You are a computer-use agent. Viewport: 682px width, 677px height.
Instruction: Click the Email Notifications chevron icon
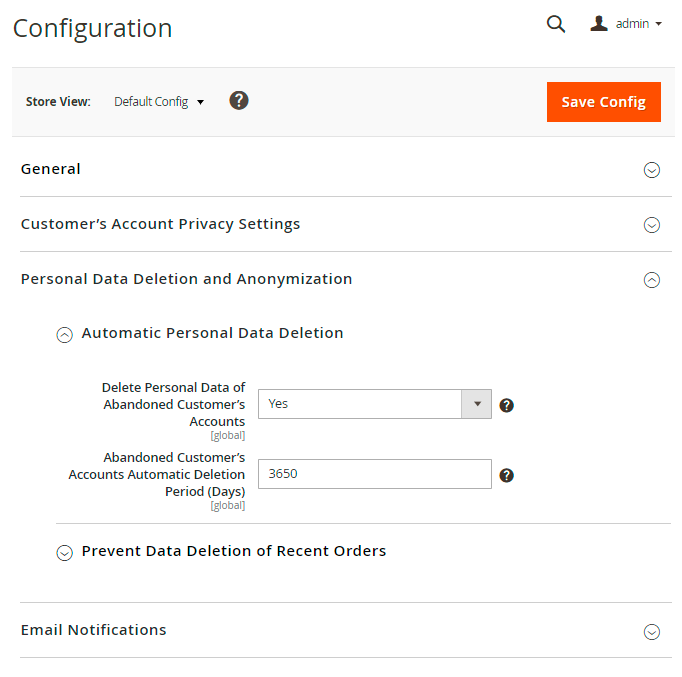coord(651,631)
